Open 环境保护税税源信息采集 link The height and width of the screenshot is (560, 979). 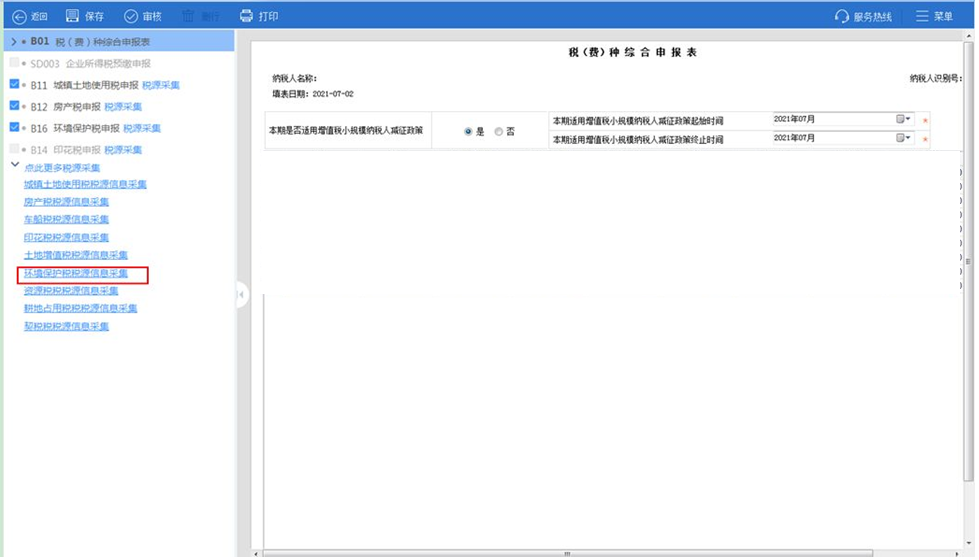(x=76, y=273)
